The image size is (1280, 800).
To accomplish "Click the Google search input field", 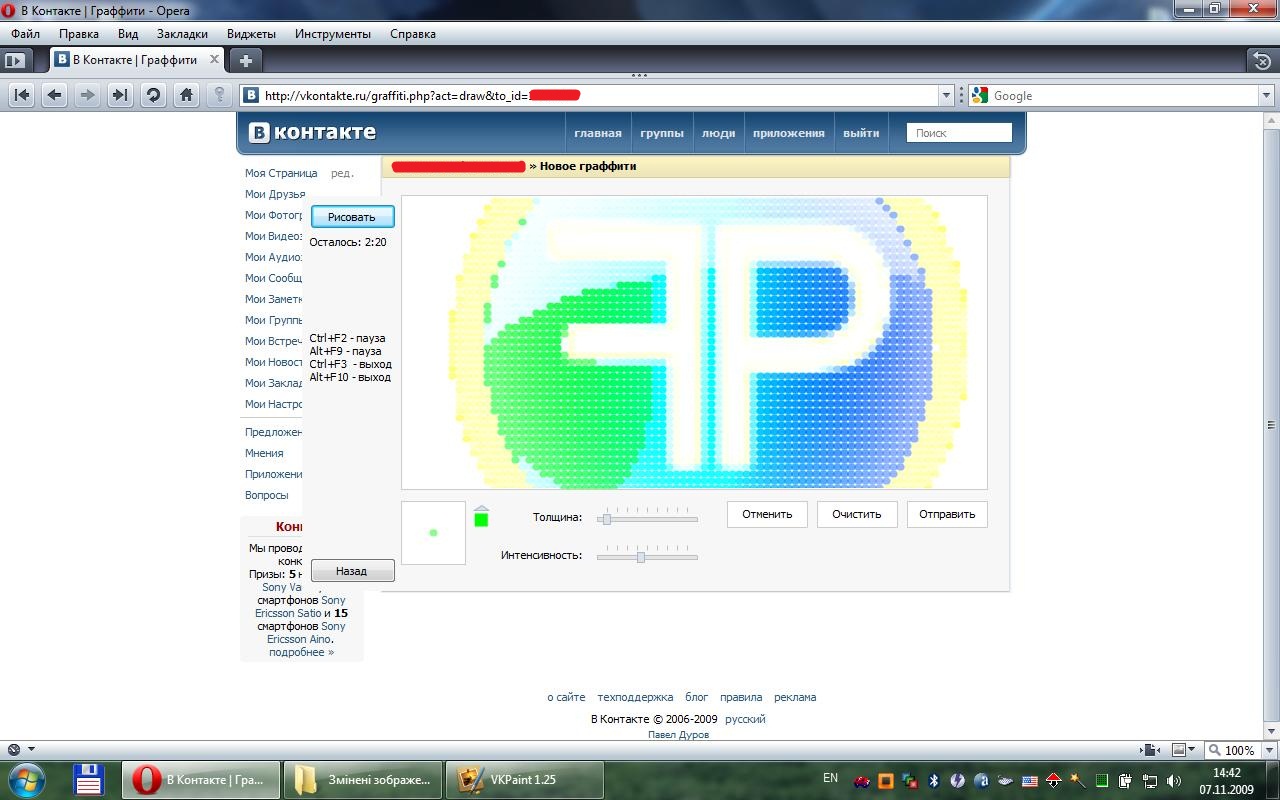I will pos(1123,96).
